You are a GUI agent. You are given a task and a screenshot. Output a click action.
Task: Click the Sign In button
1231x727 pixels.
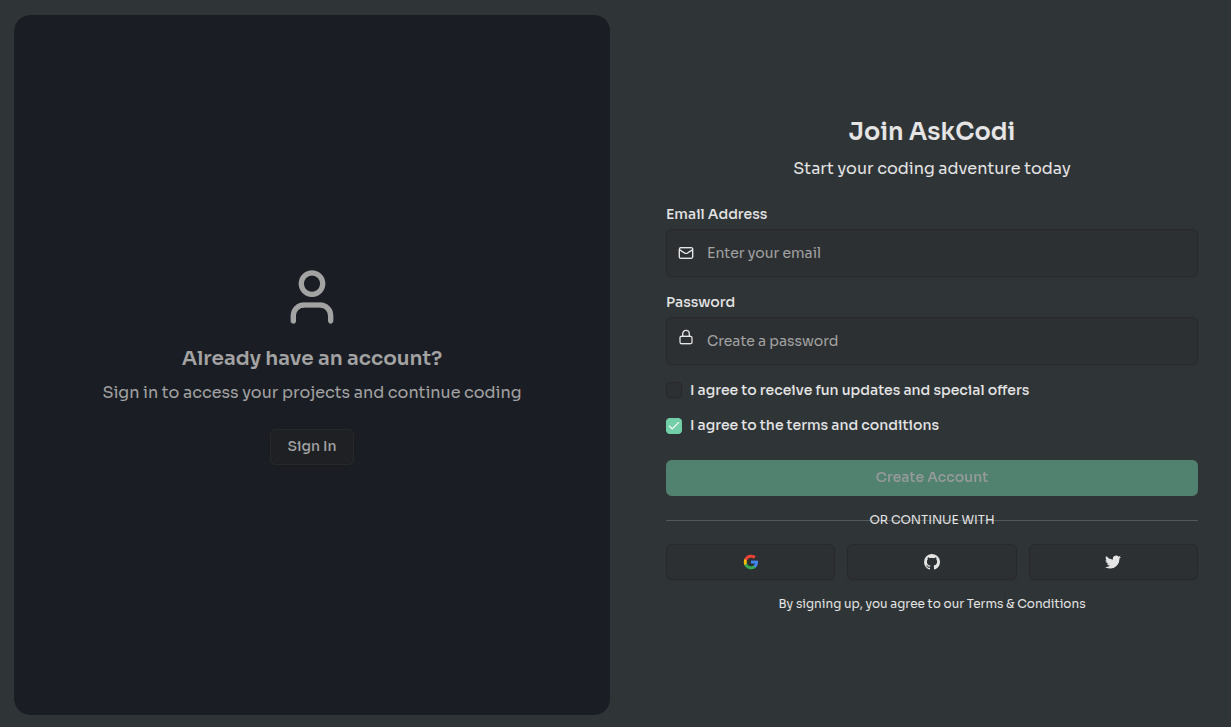(x=312, y=446)
